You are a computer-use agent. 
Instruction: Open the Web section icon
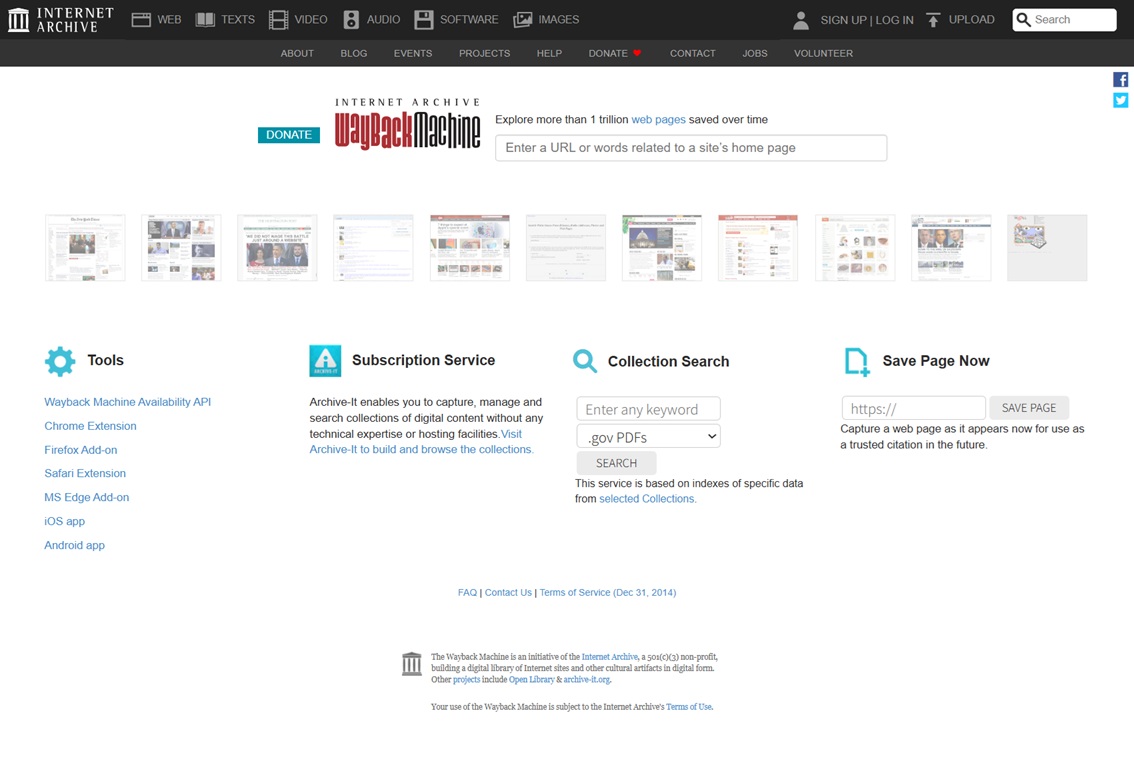141,19
